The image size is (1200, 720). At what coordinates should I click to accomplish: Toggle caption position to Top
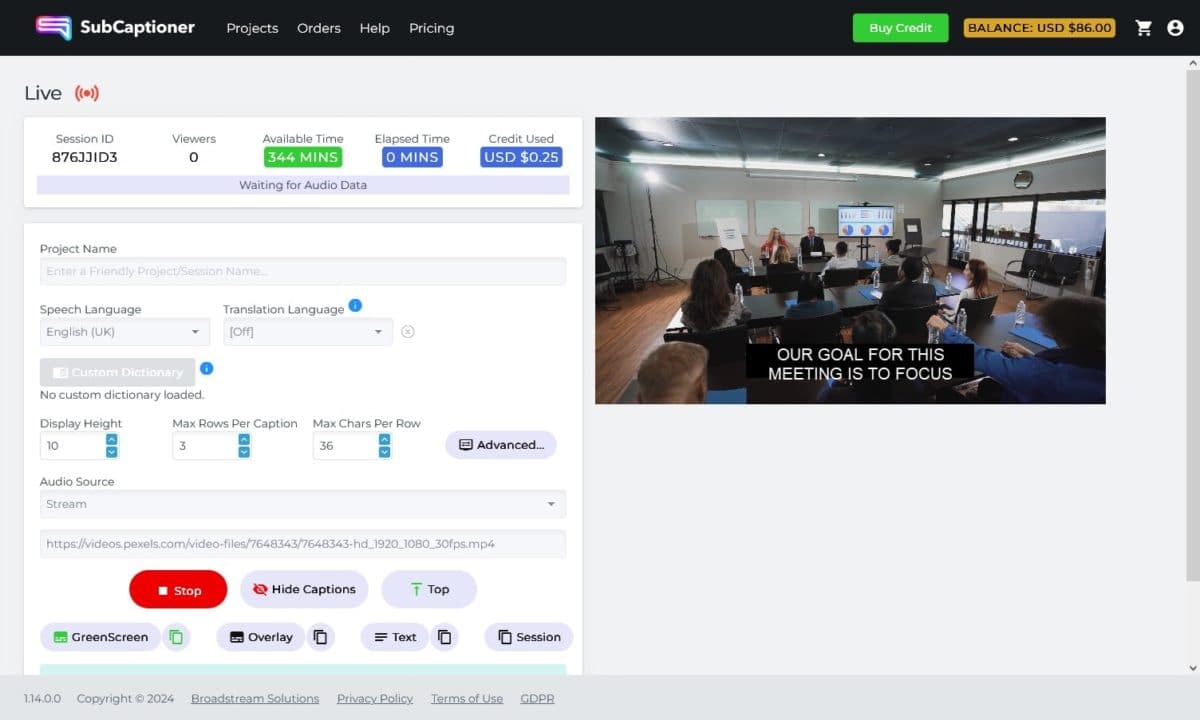click(x=429, y=589)
